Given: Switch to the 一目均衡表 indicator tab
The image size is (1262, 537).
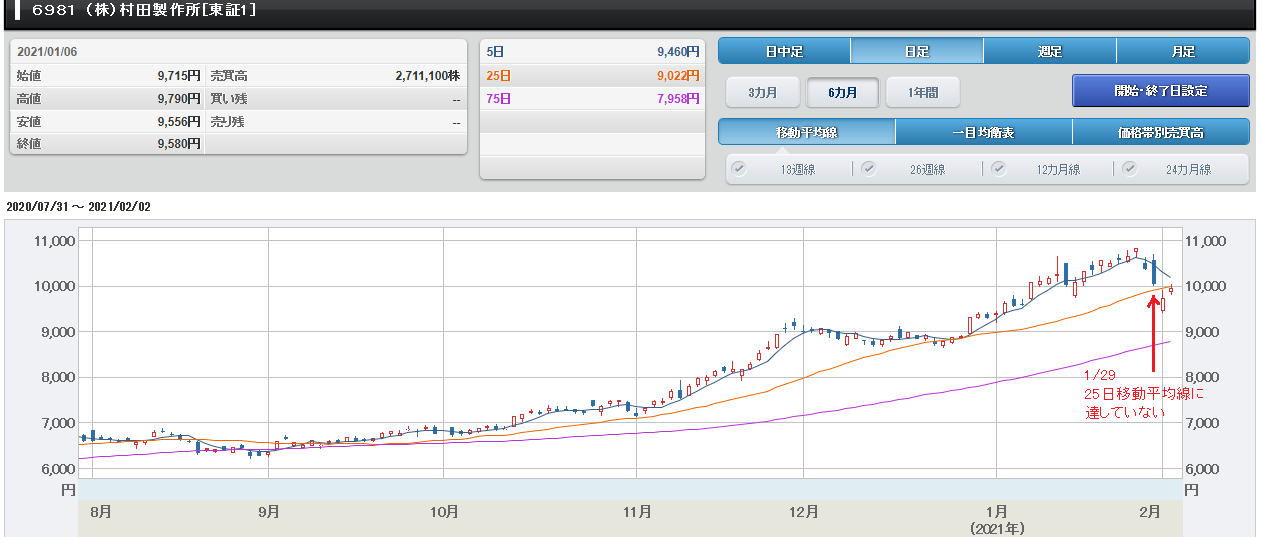Looking at the screenshot, I should (983, 132).
